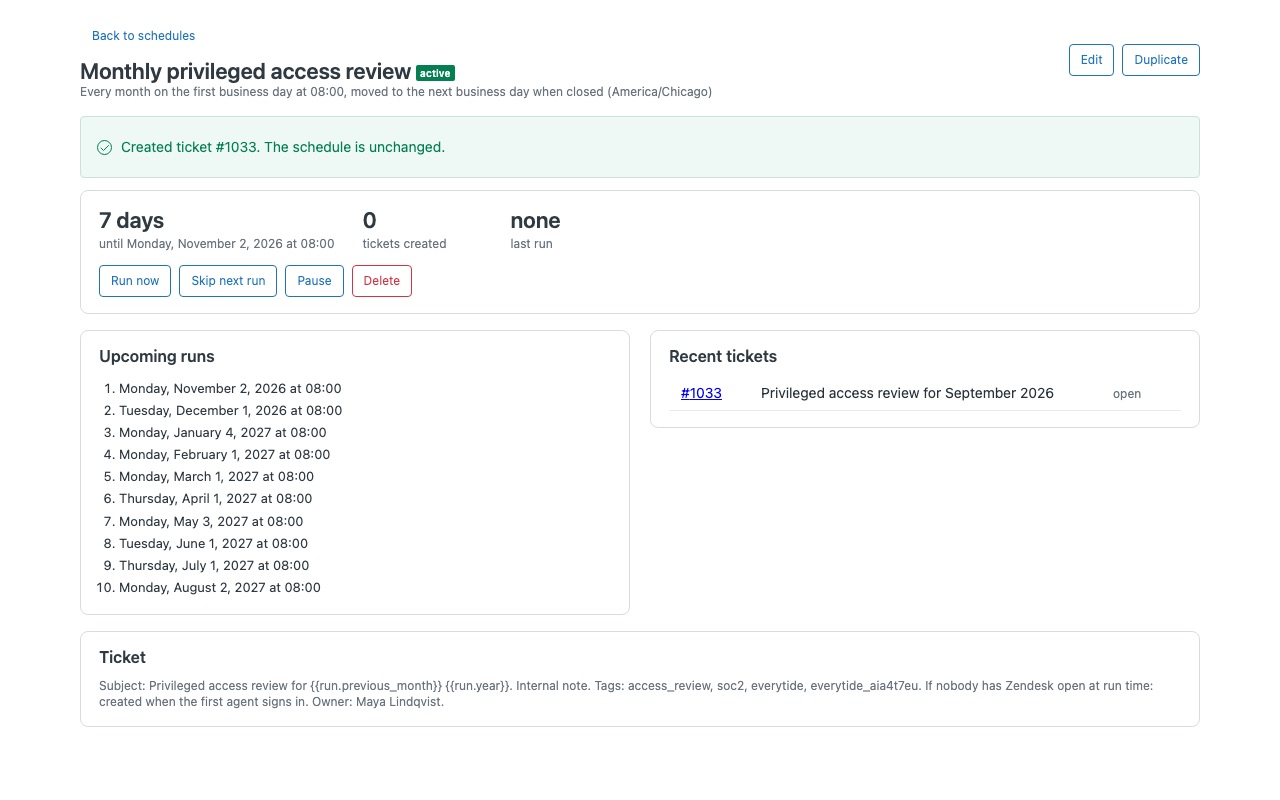Click 'until Monday, November 2, 2026 at 08:00'
The height and width of the screenshot is (800, 1280).
pos(217,244)
